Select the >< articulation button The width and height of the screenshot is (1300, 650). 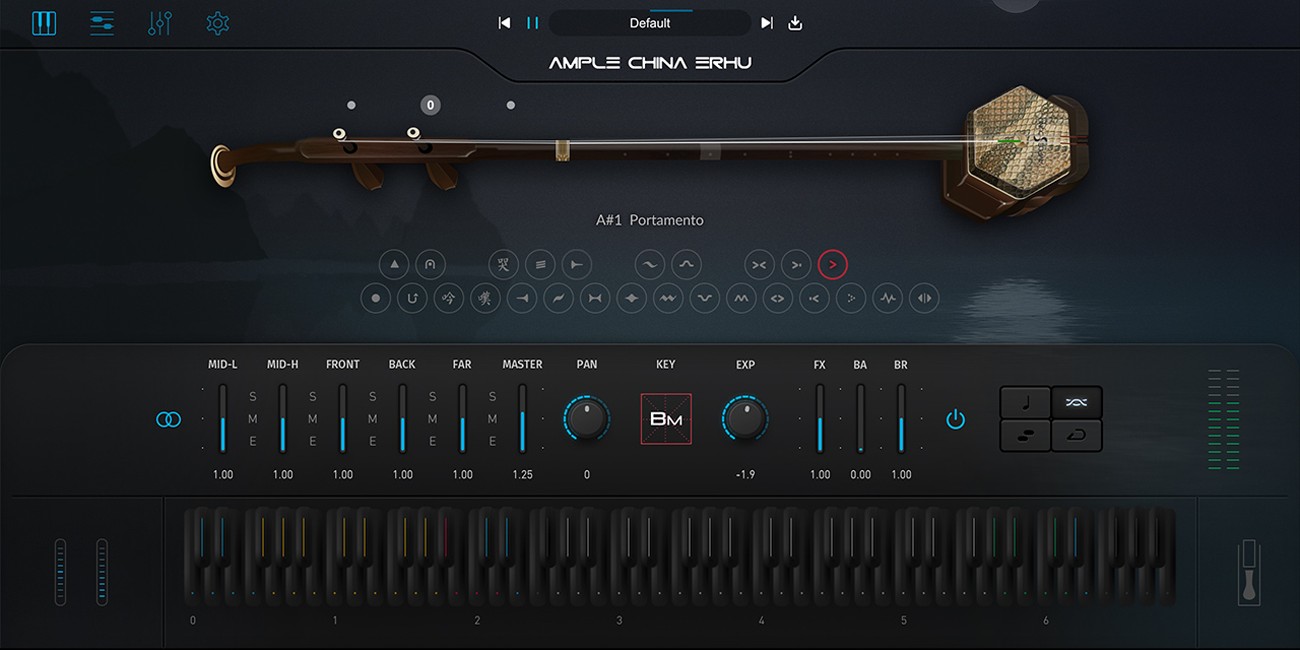click(760, 264)
